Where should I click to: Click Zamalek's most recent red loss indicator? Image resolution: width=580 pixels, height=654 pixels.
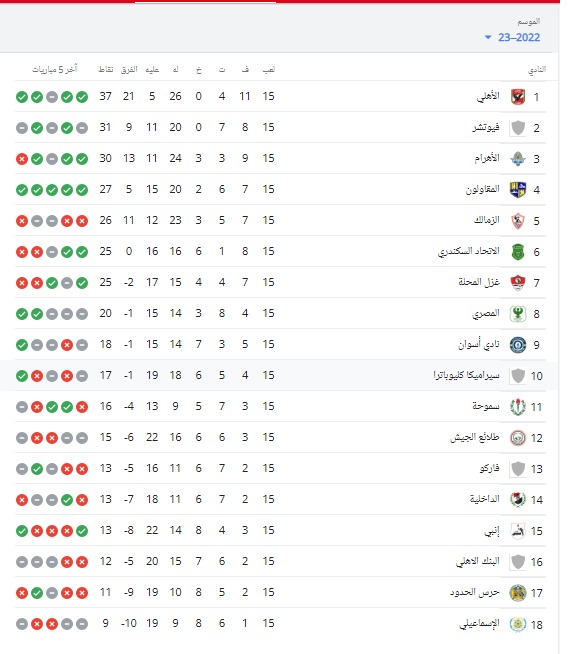coord(22,221)
